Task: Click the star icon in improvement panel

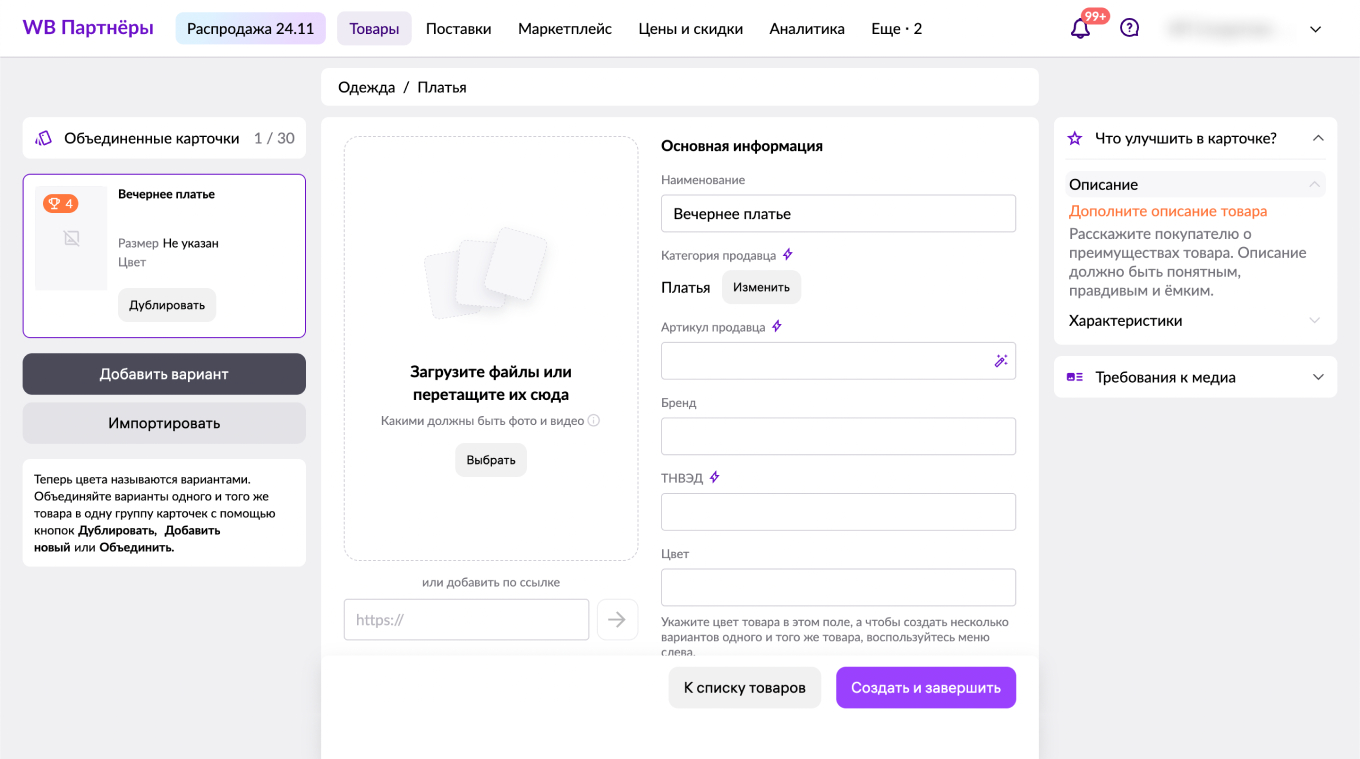Action: point(1075,138)
